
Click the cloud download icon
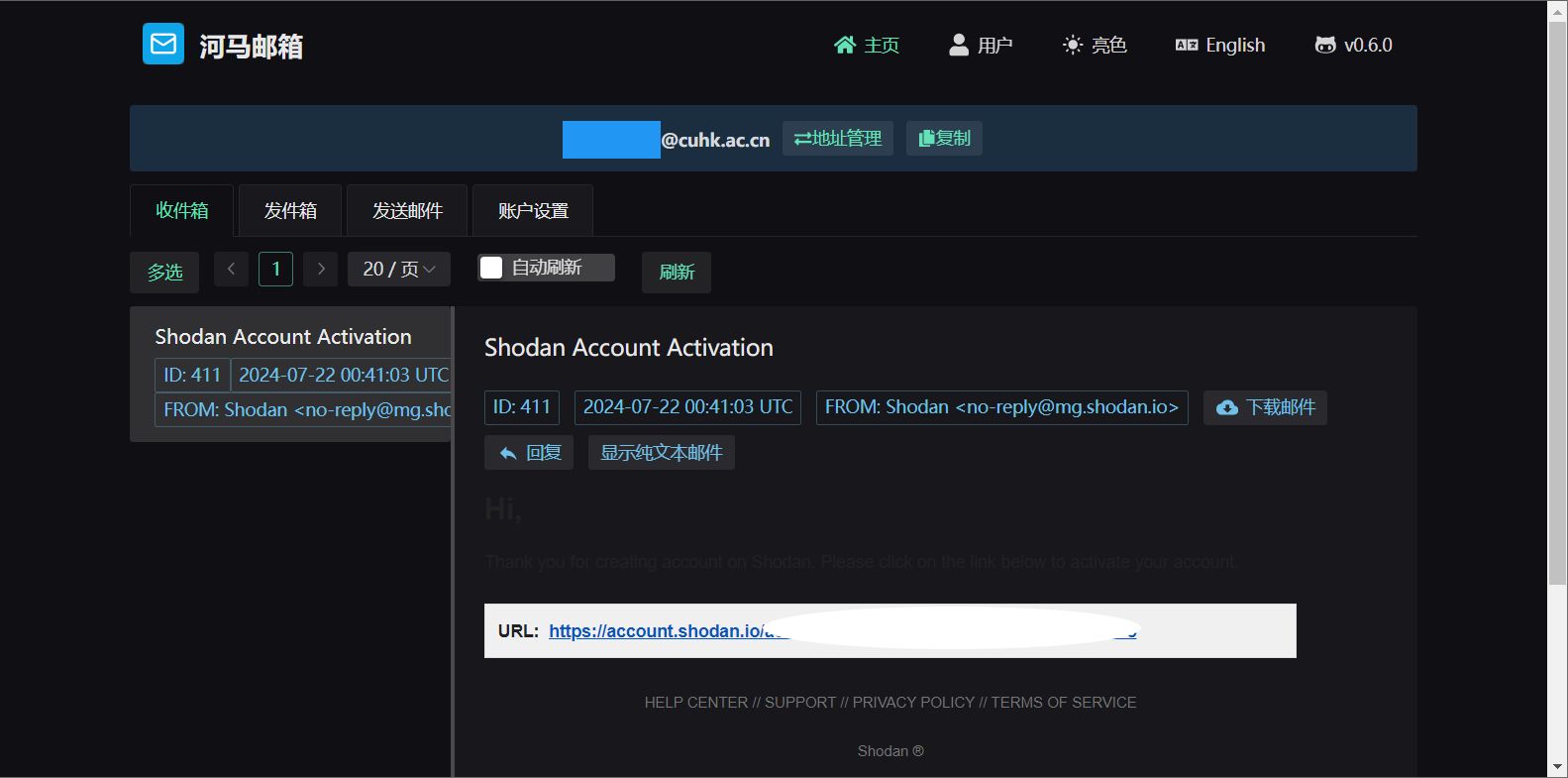pyautogui.click(x=1226, y=407)
